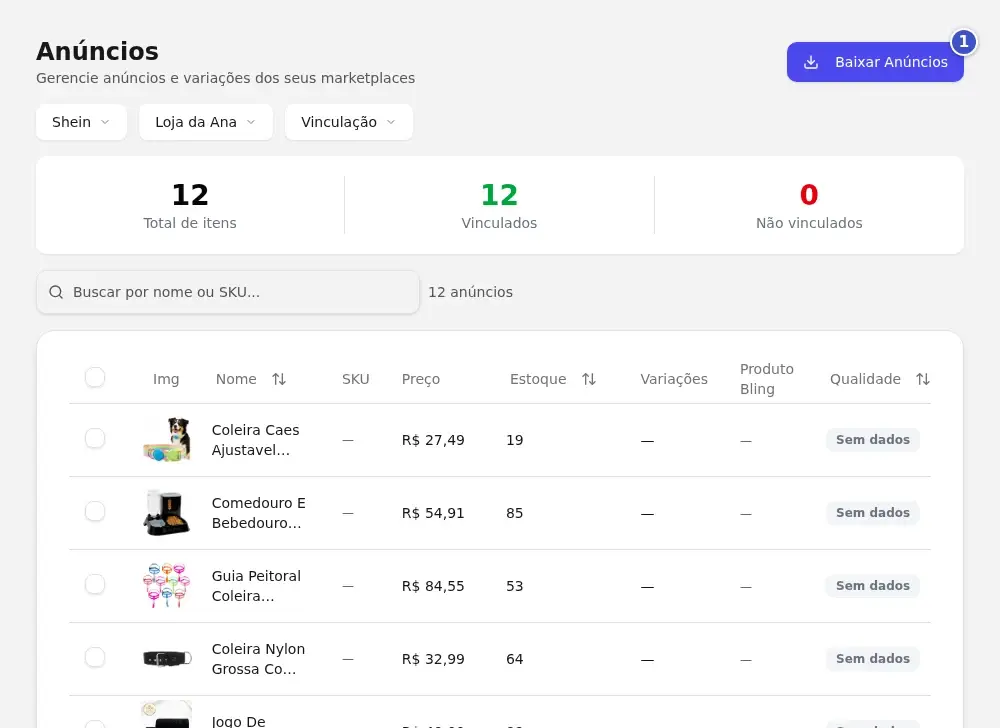Viewport: 1000px width, 728px height.
Task: Click Sem dados badge in Coleira Nylon row
Action: click(x=872, y=659)
